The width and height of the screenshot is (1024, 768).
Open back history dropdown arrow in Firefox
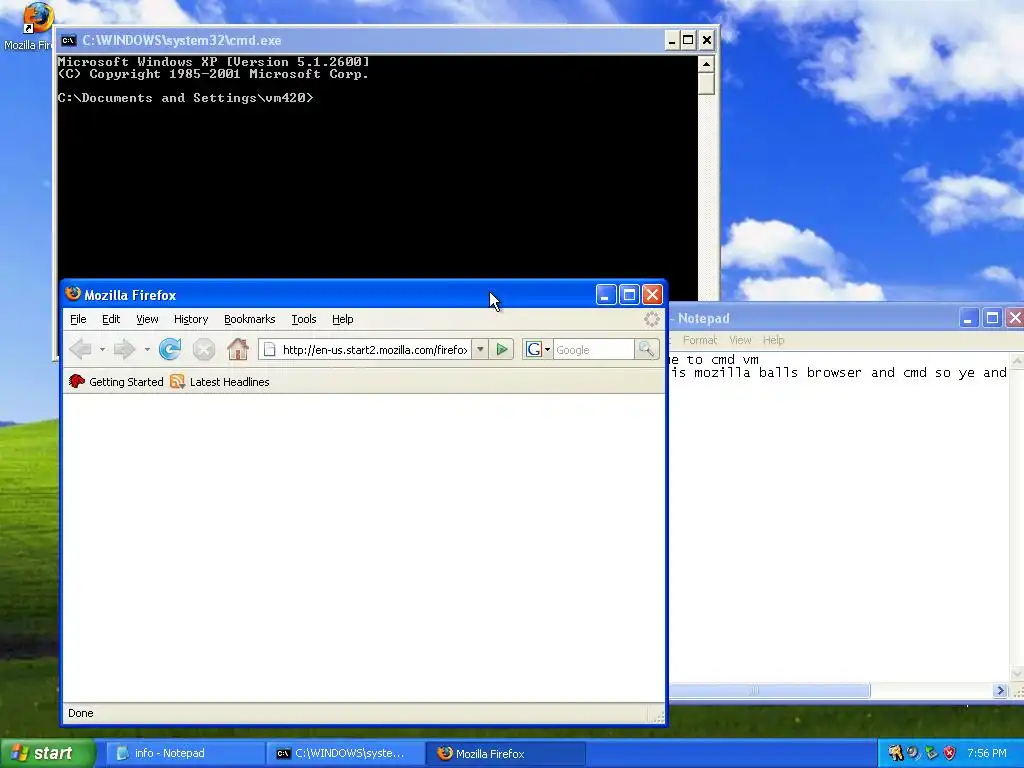point(102,350)
